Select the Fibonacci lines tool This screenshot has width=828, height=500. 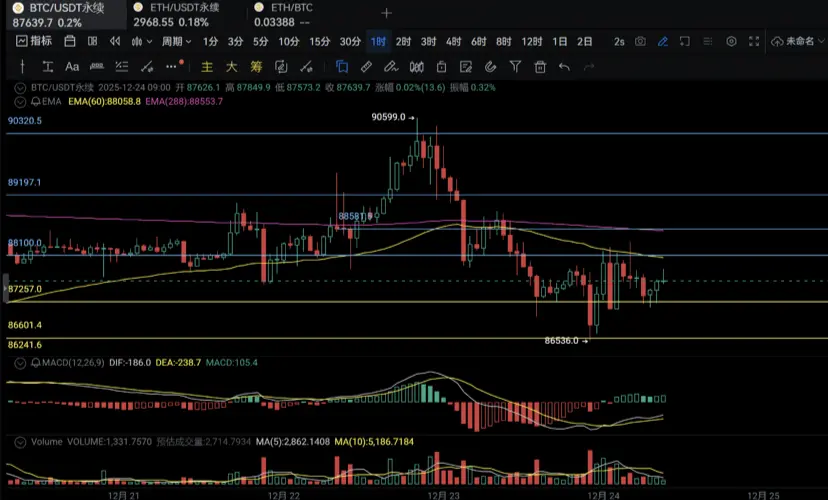coord(121,67)
